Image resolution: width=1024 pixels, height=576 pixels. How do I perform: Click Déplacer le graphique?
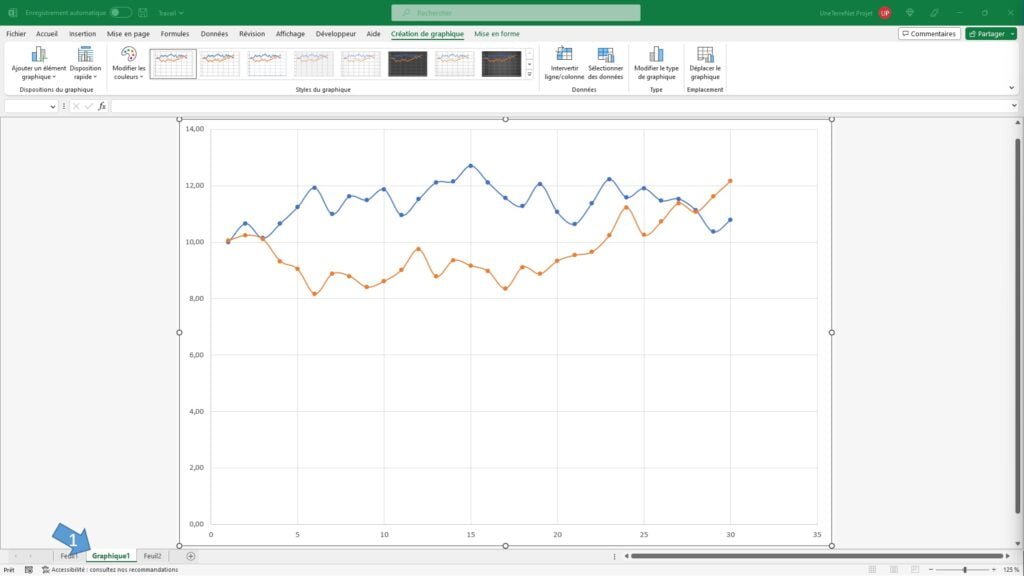[x=705, y=62]
